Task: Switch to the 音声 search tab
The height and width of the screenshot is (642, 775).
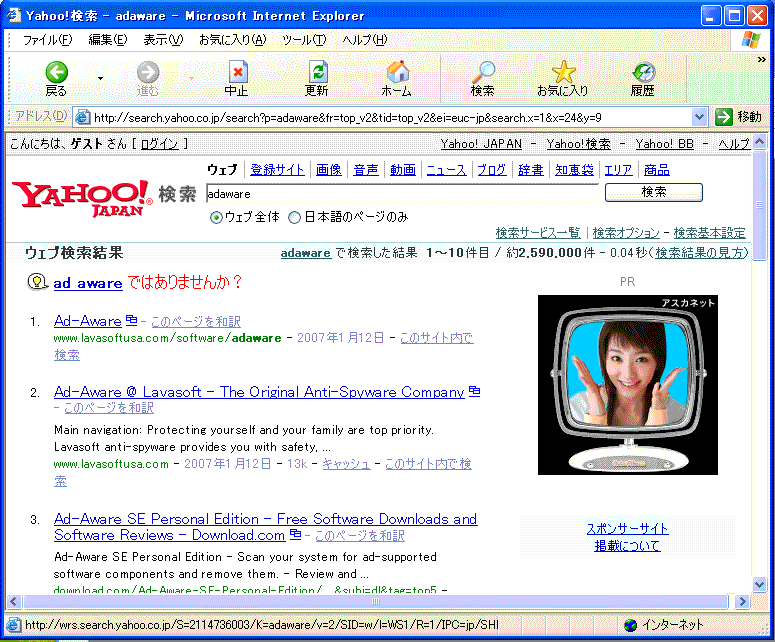Action: (x=366, y=170)
